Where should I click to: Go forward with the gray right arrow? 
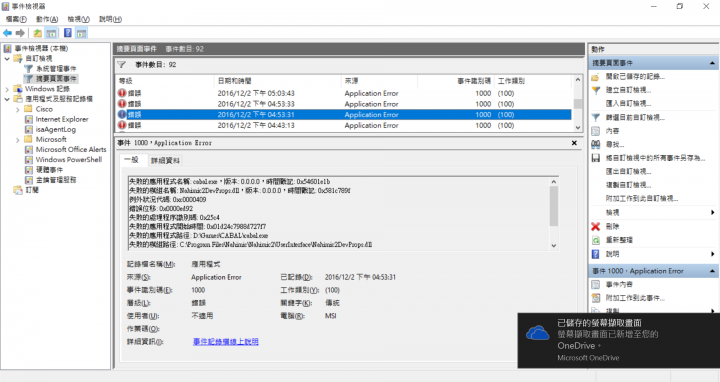click(20, 33)
